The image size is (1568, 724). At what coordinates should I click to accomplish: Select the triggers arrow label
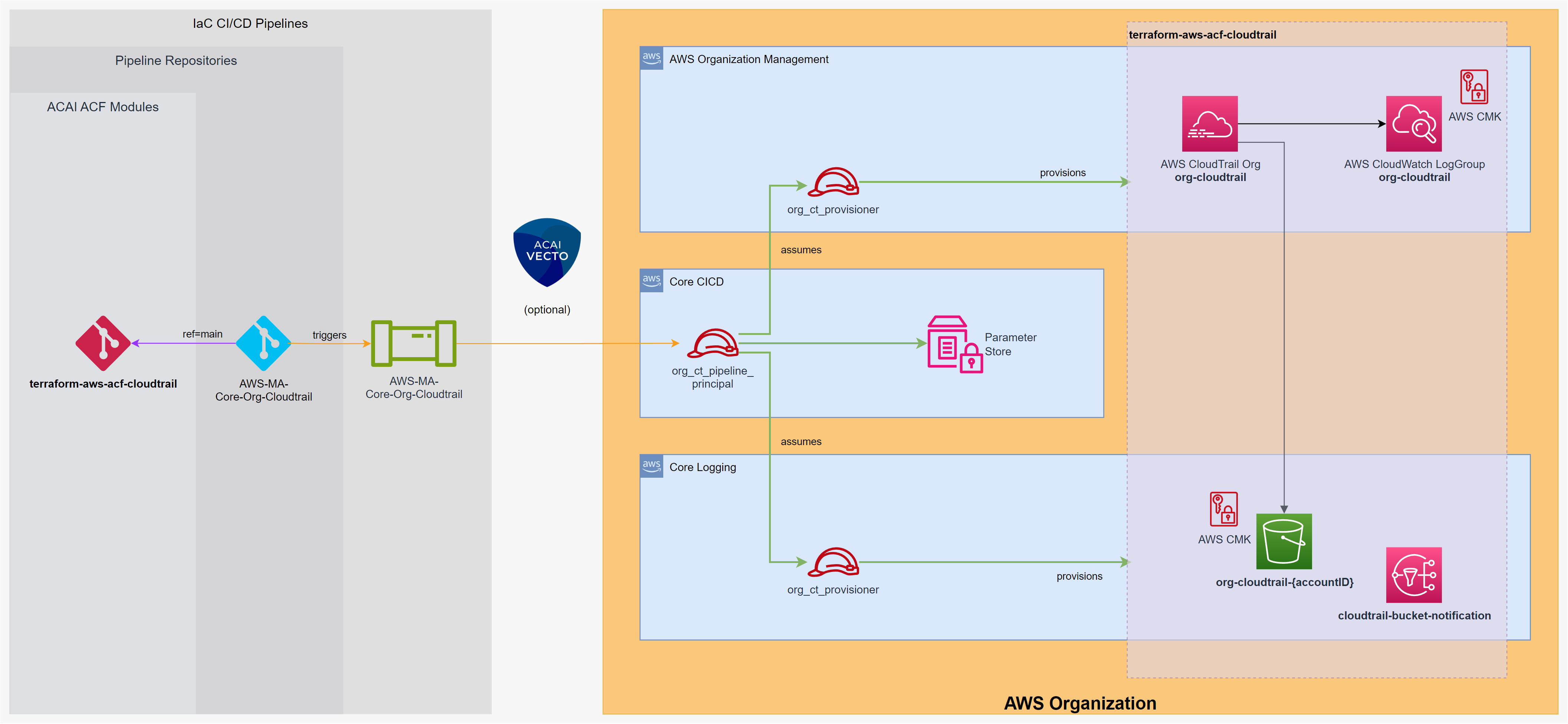click(329, 335)
